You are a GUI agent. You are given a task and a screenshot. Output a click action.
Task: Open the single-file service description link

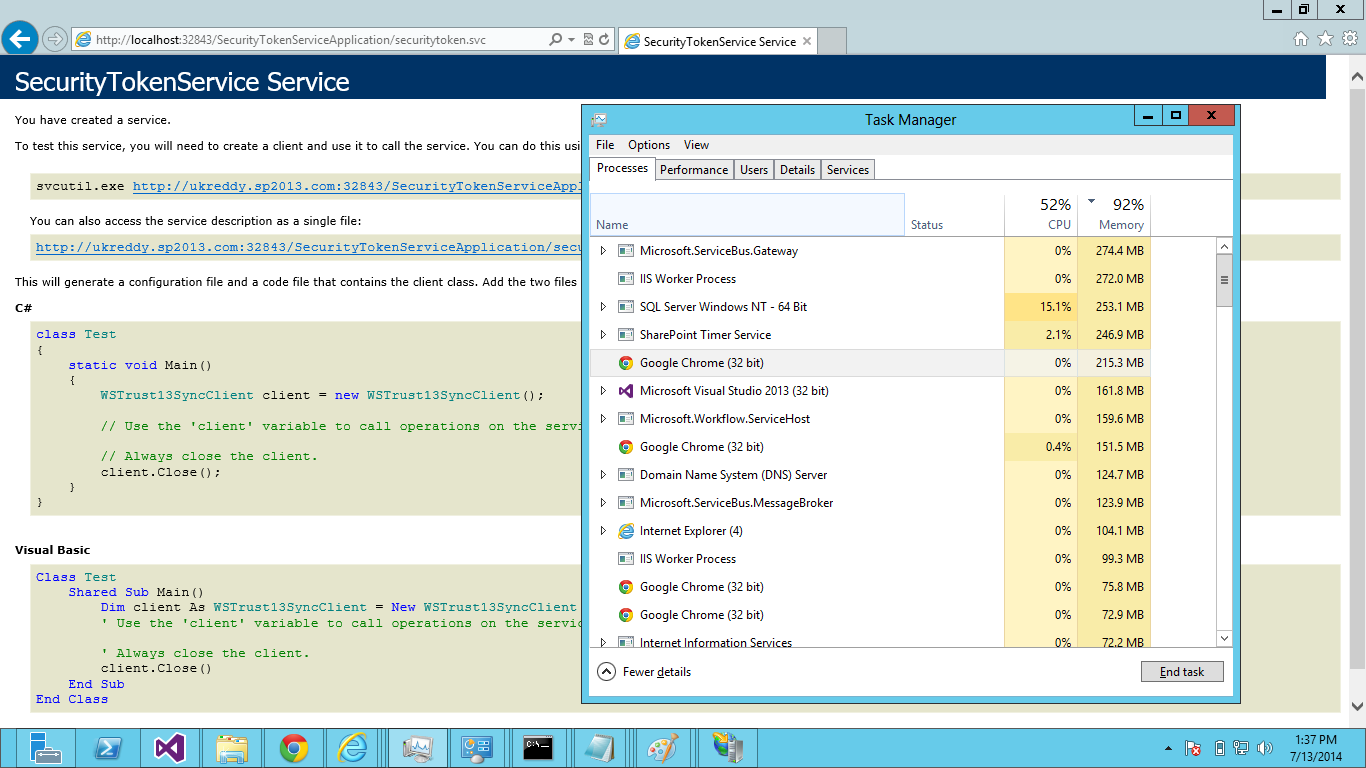coord(309,247)
